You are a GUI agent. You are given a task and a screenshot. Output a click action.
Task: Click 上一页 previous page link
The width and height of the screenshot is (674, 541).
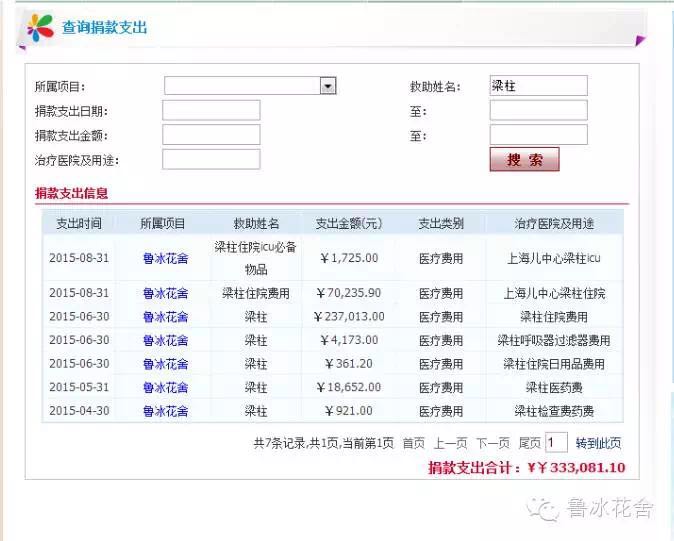(450, 443)
